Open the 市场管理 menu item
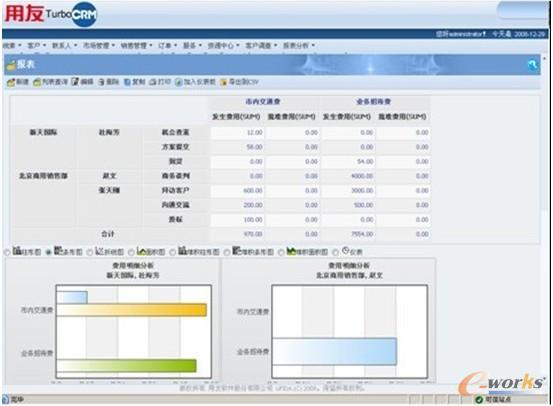This screenshot has height=406, width=553. click(x=96, y=46)
